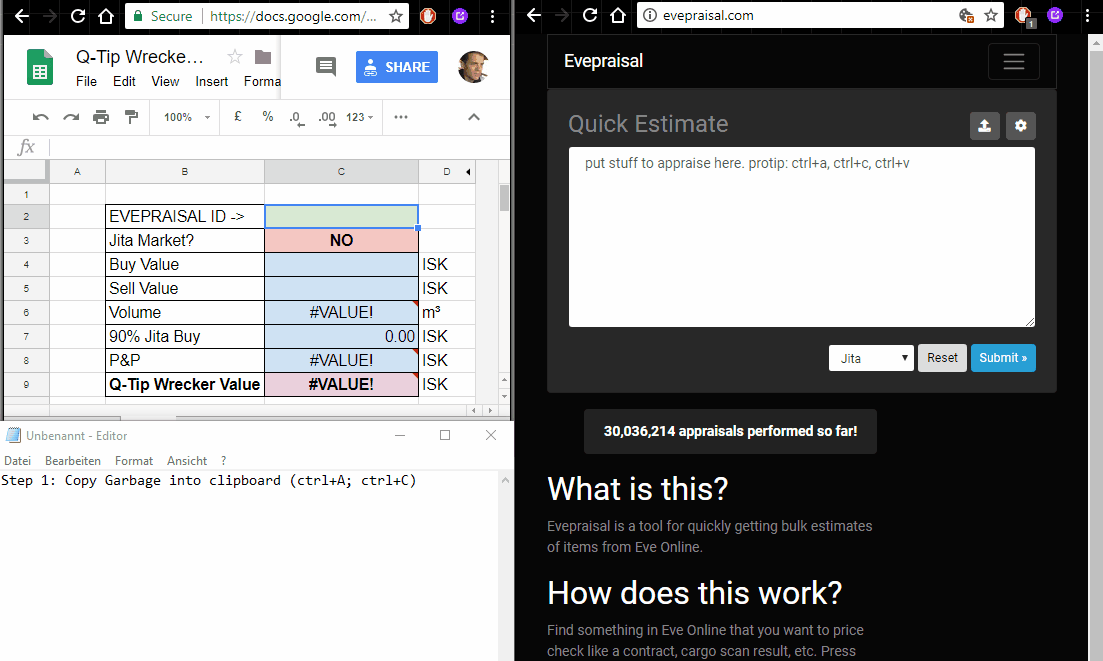Star the Q-Tip Wrecker spreadsheet
The width and height of the screenshot is (1103, 661).
(x=235, y=56)
